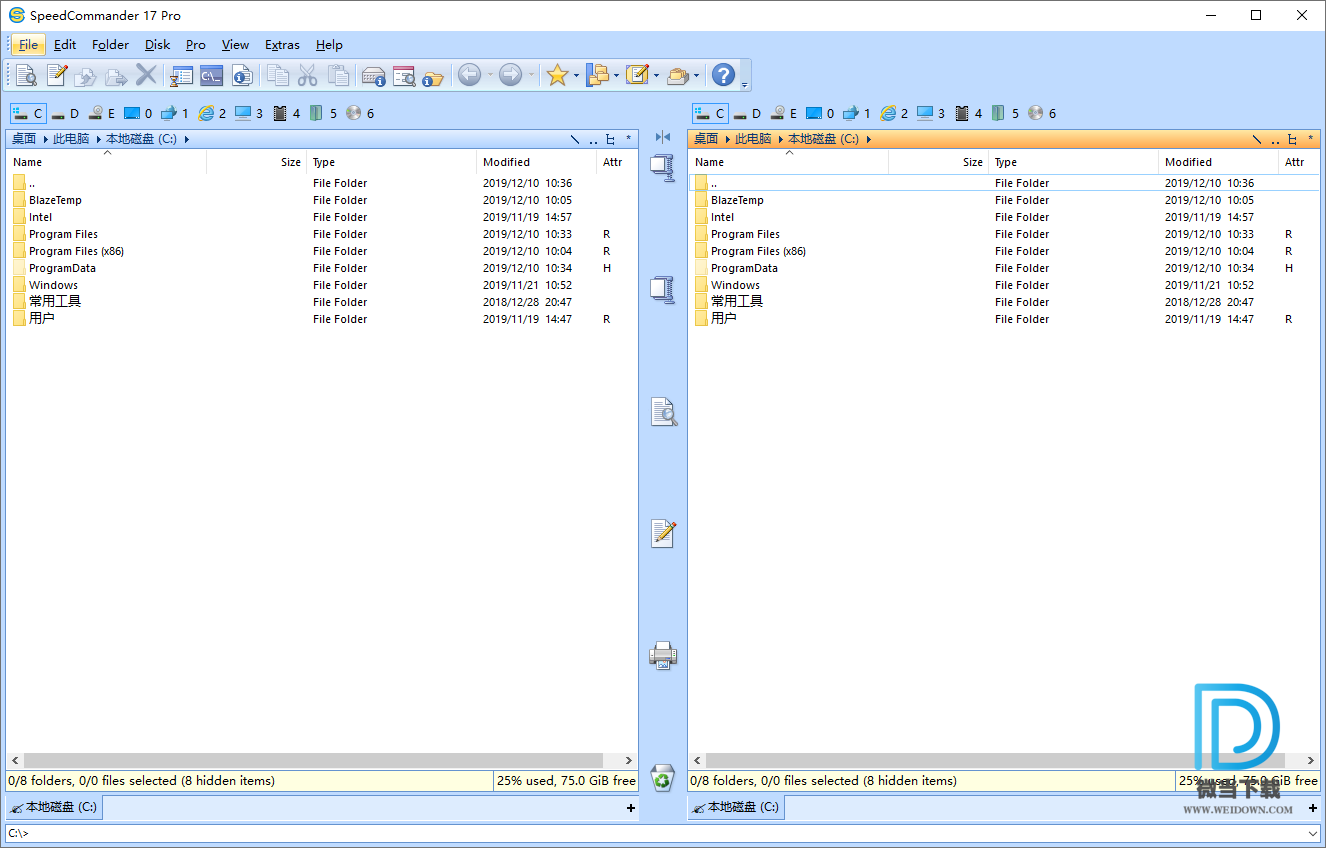Click the Paste clipboard icon
This screenshot has width=1326, height=848.
click(x=339, y=75)
